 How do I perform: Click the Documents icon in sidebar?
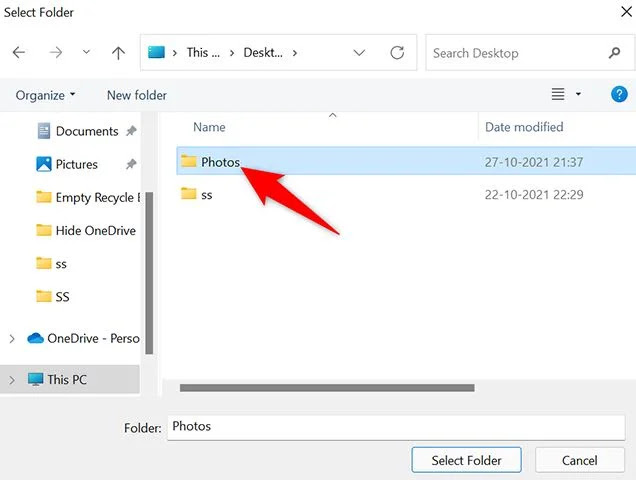[x=44, y=131]
